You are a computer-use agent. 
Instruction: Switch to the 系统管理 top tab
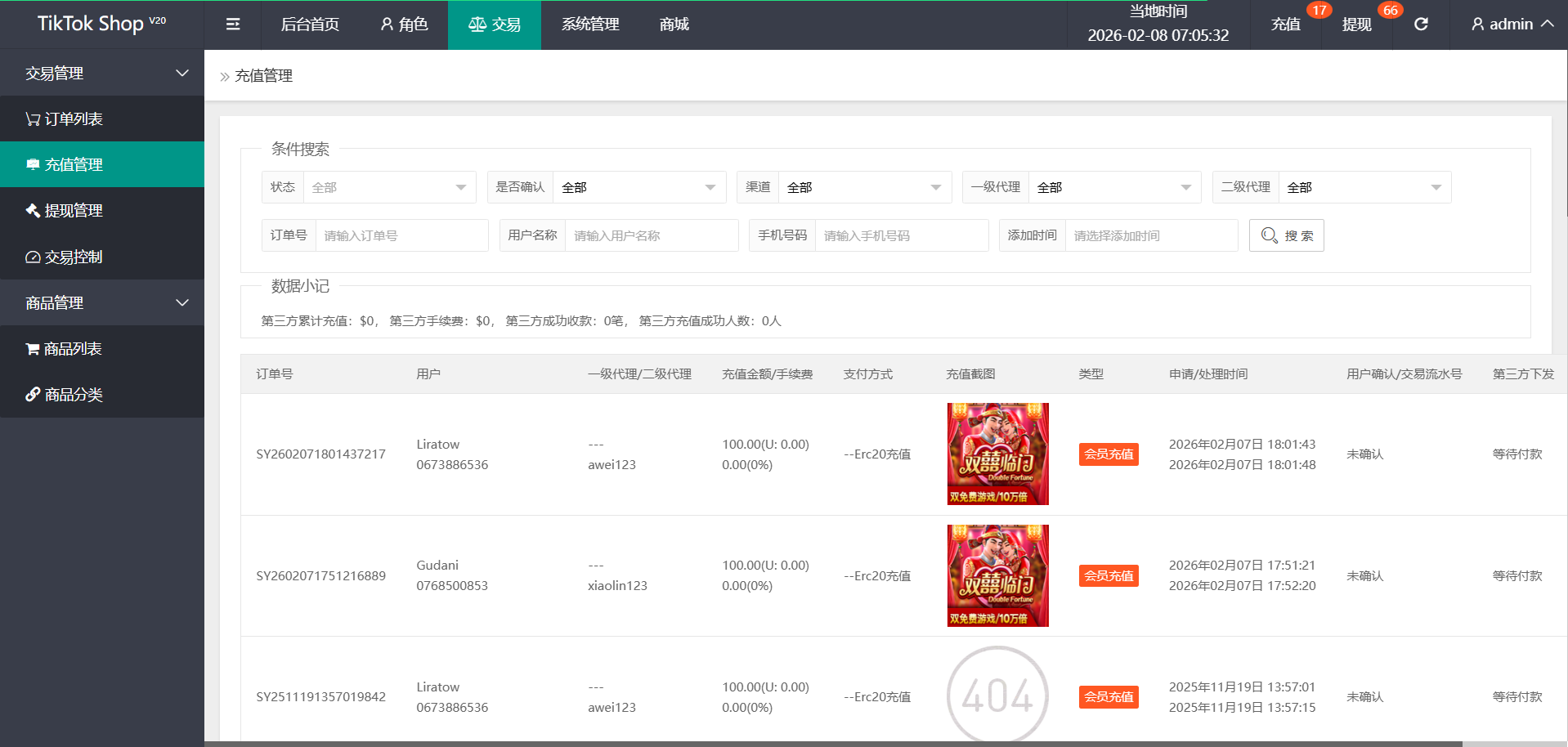(590, 25)
